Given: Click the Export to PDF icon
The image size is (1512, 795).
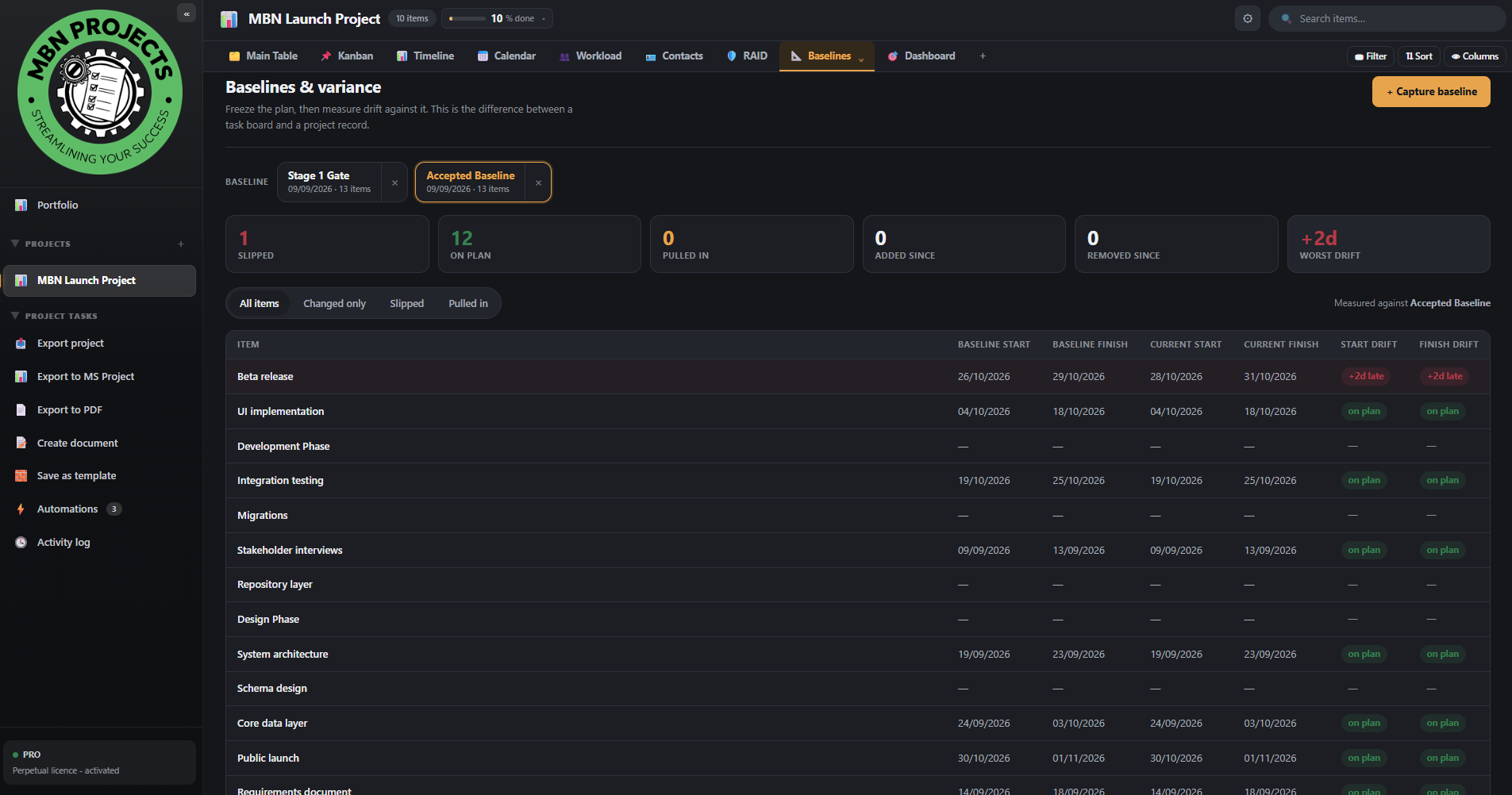Looking at the screenshot, I should [21, 410].
